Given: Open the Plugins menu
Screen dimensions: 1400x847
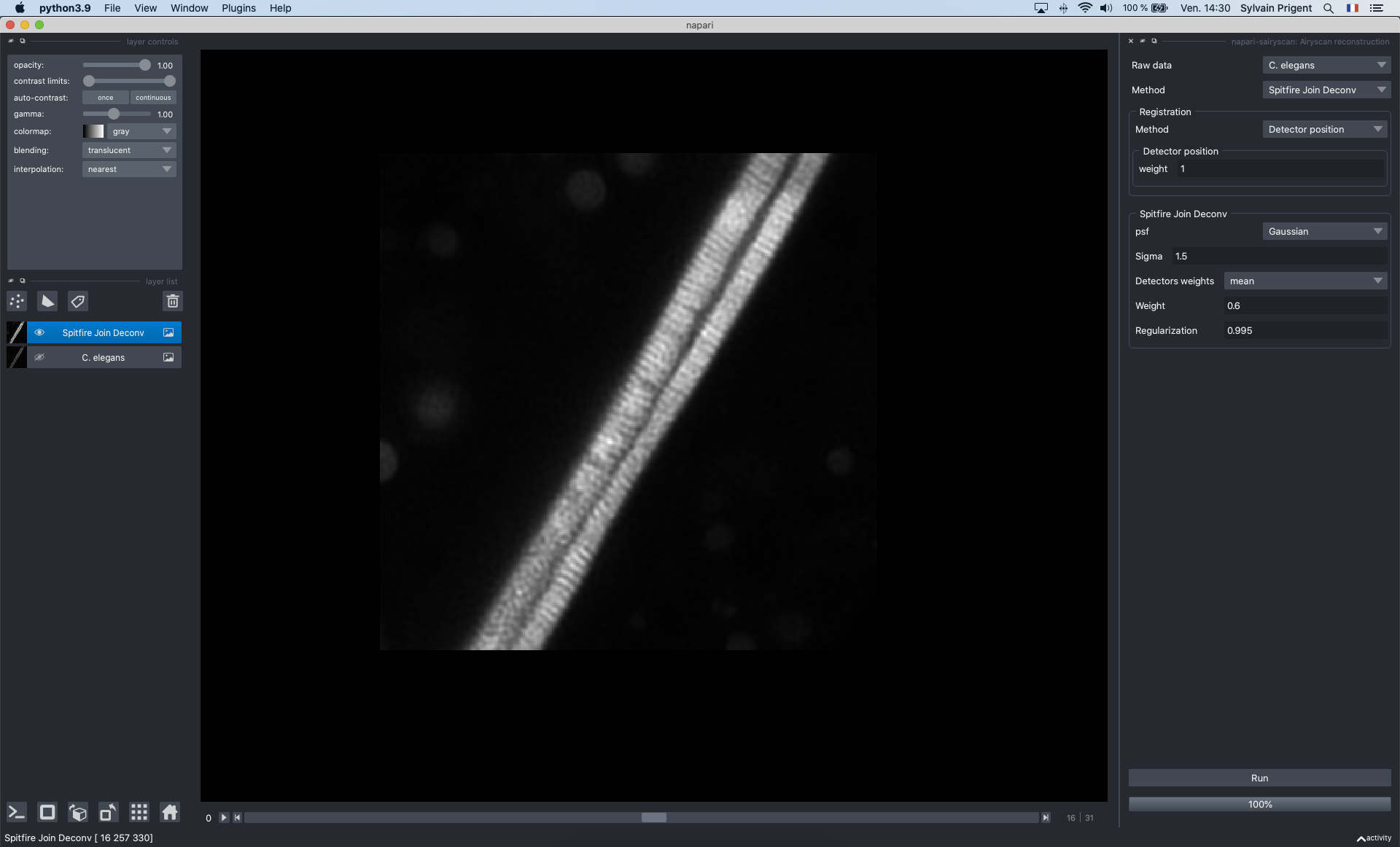Looking at the screenshot, I should point(238,8).
